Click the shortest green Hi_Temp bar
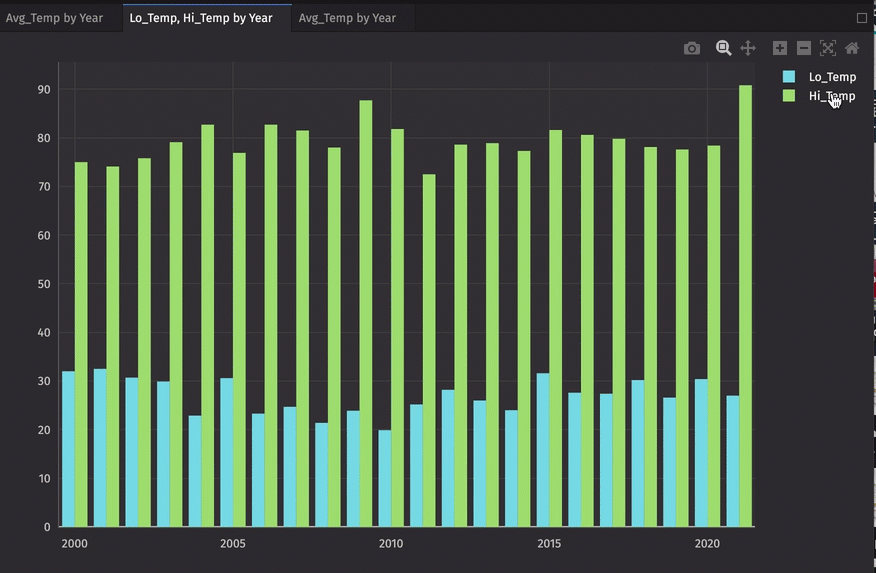The height and width of the screenshot is (573, 876). pyautogui.click(x=429, y=350)
